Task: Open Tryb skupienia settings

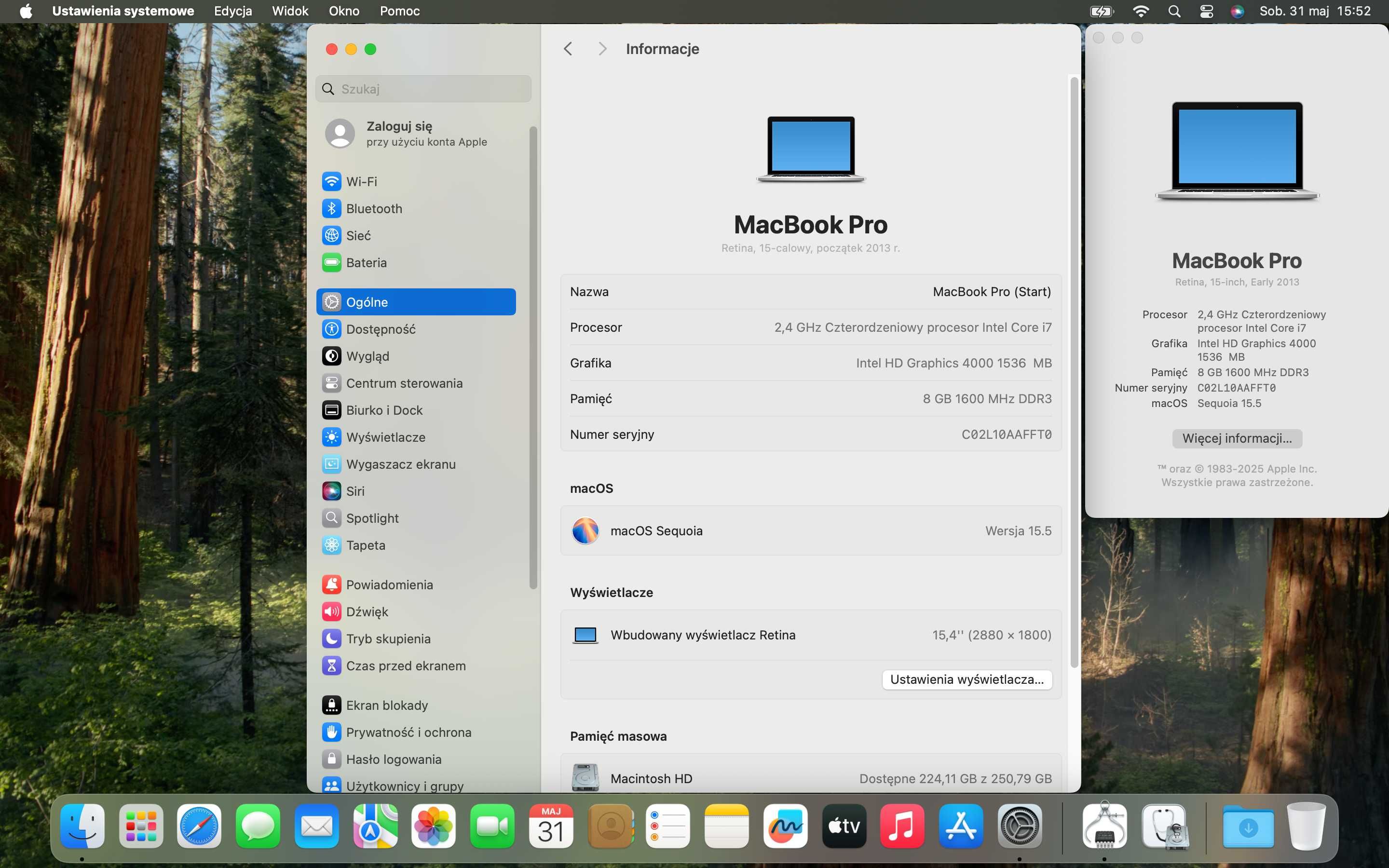Action: 416,638
